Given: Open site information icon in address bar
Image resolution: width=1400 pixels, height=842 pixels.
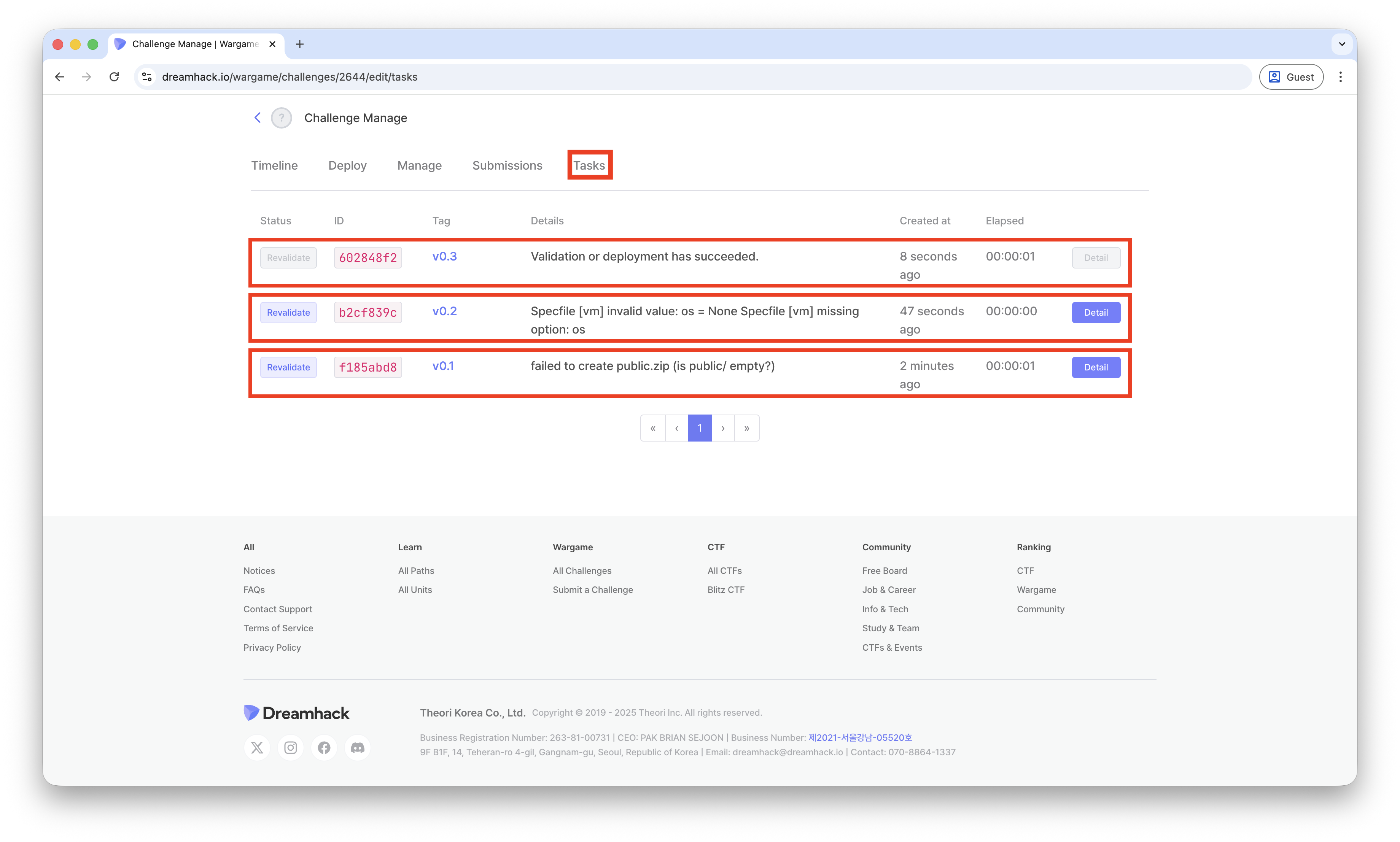Looking at the screenshot, I should [147, 76].
